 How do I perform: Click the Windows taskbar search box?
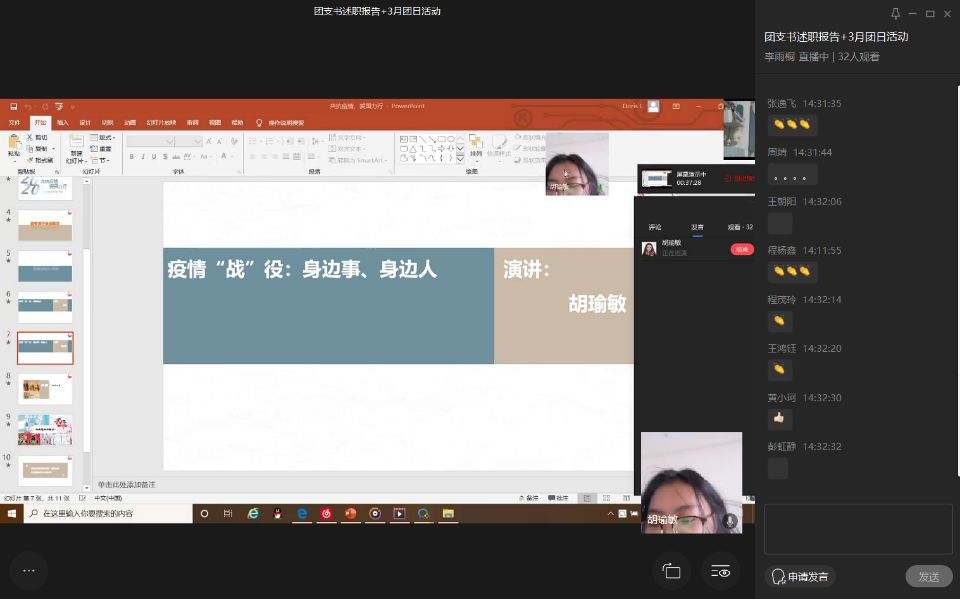108,513
